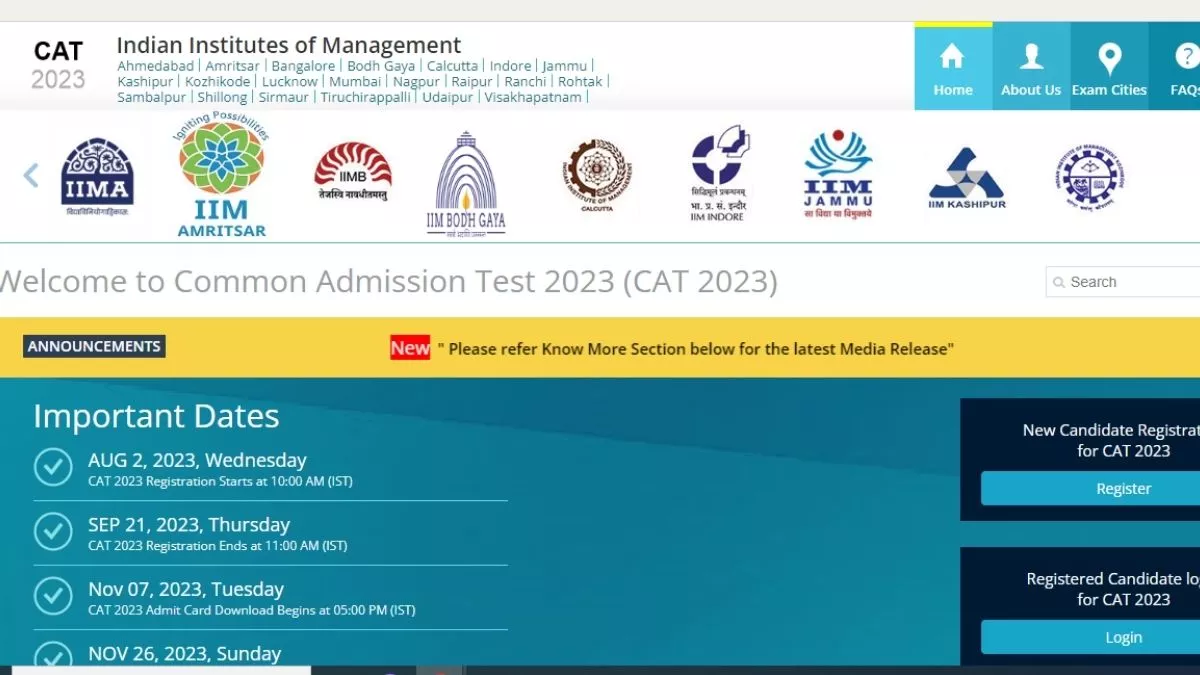This screenshot has width=1200, height=675.
Task: Visit the Indore header link
Action: pos(511,66)
